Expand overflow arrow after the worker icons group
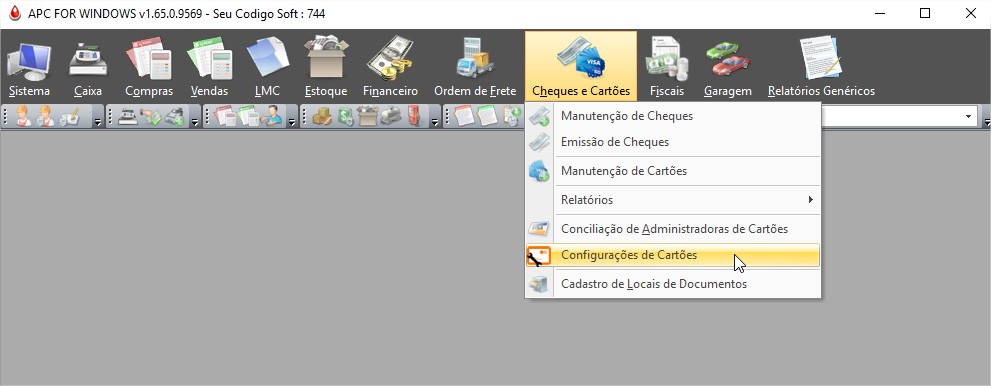This screenshot has height=386, width=991. tap(98, 121)
